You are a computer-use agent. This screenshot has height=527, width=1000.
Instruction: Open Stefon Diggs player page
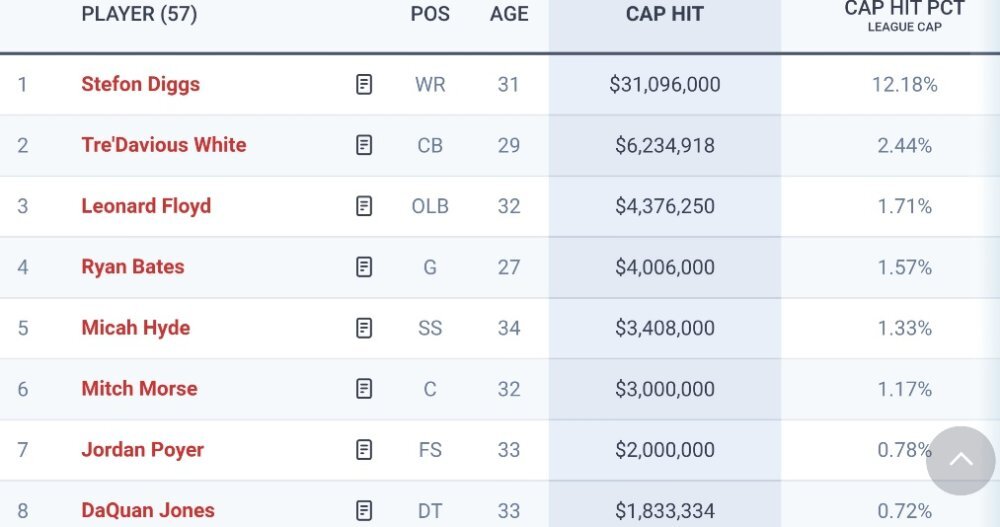(x=140, y=84)
